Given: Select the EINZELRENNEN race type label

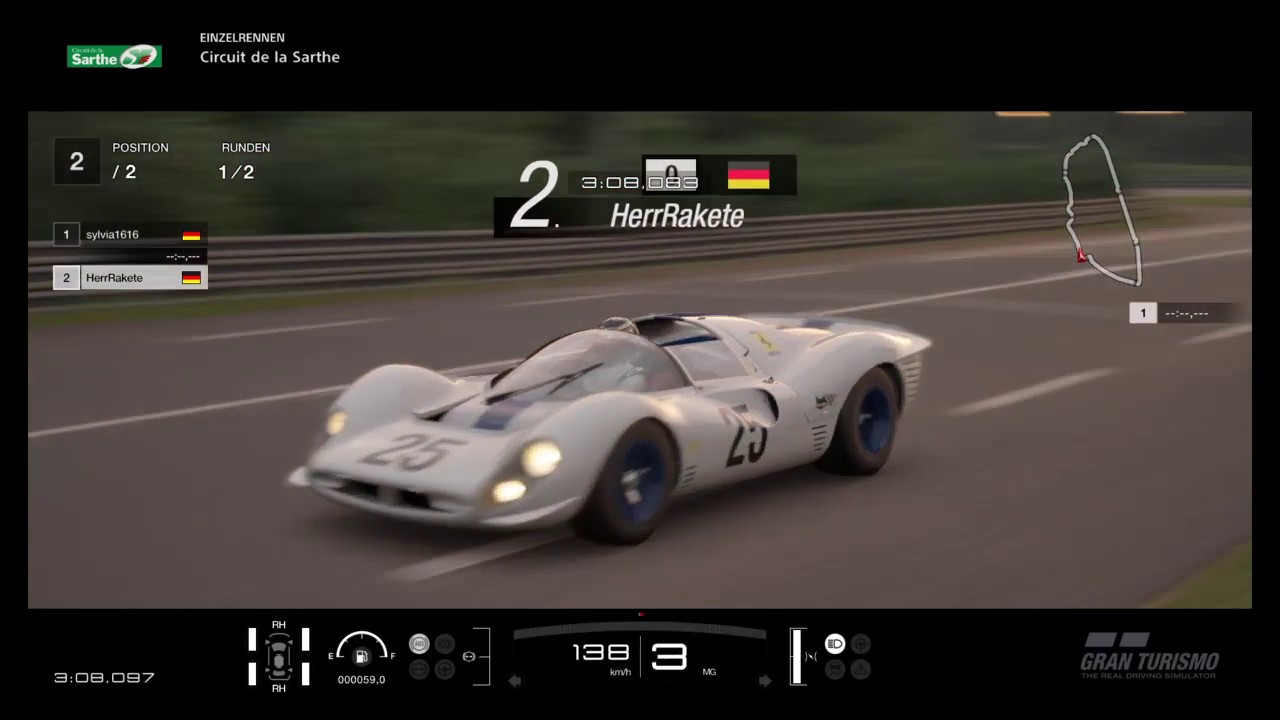Looking at the screenshot, I should pos(242,37).
